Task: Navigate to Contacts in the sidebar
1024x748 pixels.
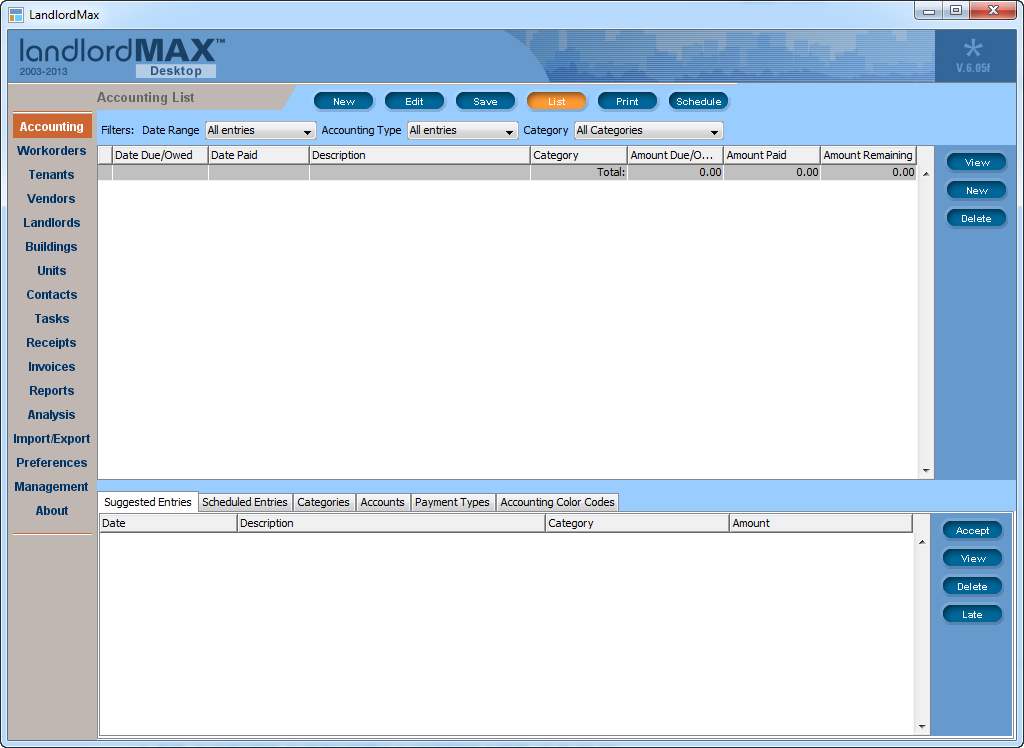Action: pos(52,295)
